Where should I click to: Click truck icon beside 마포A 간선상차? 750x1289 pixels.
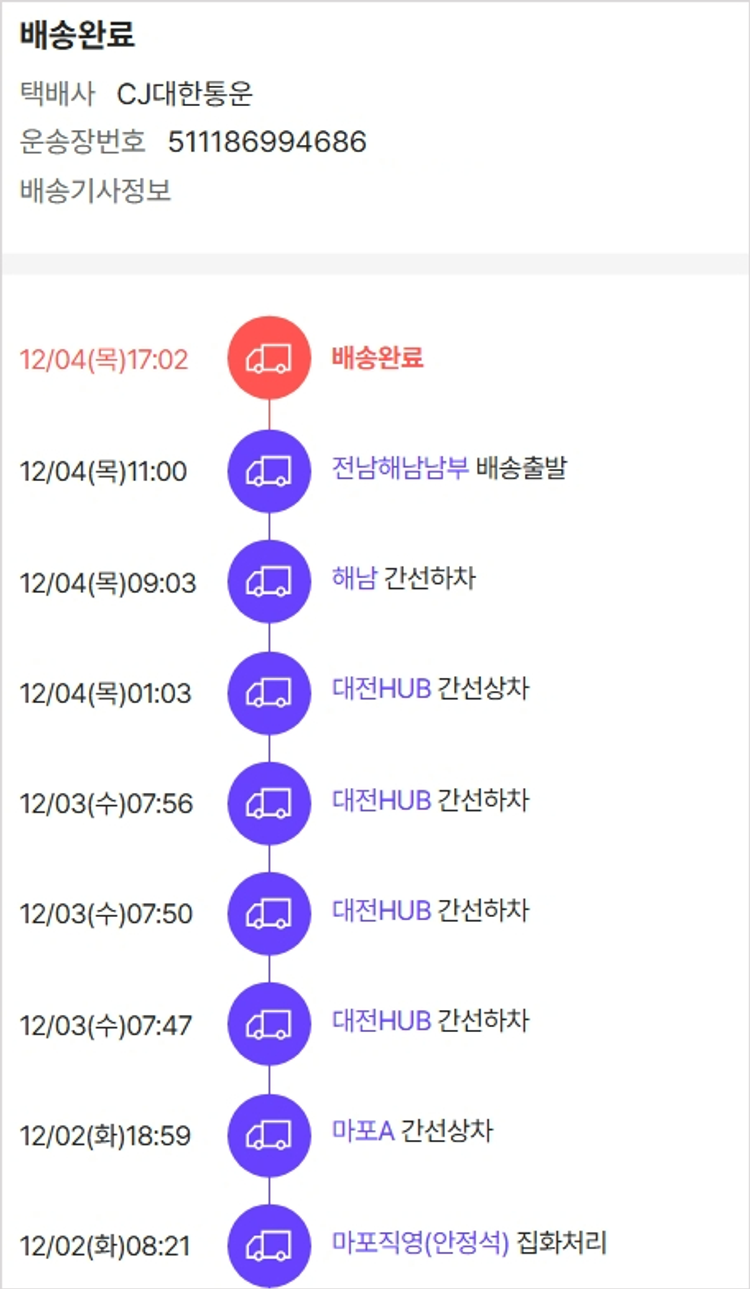click(269, 1135)
